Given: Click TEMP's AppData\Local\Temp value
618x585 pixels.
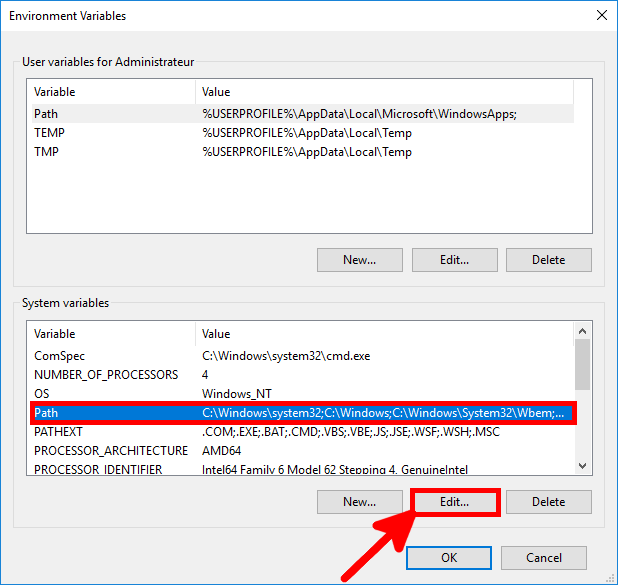Looking at the screenshot, I should [x=307, y=133].
